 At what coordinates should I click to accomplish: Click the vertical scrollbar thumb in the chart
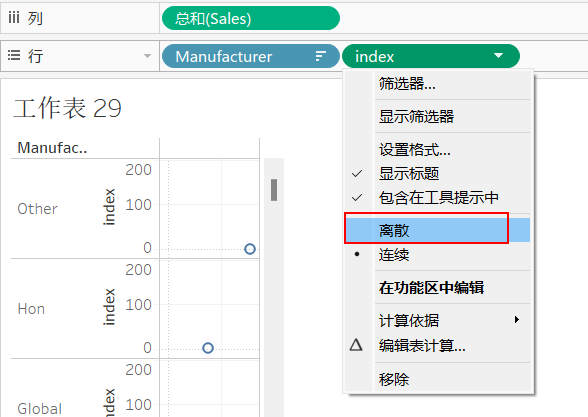[x=274, y=190]
